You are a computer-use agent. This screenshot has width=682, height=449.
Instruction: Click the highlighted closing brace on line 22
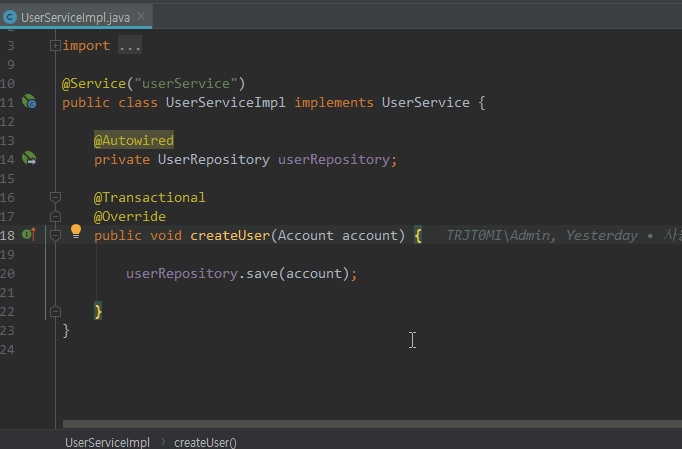pyautogui.click(x=98, y=311)
